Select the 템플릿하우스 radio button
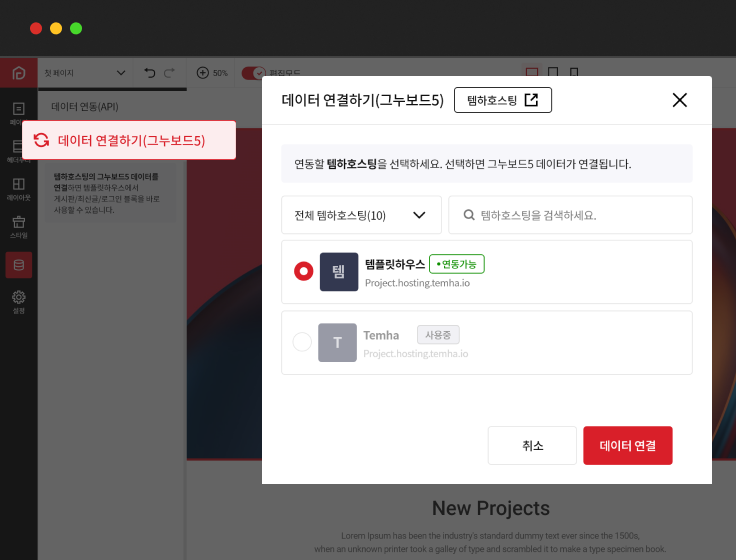 point(304,271)
